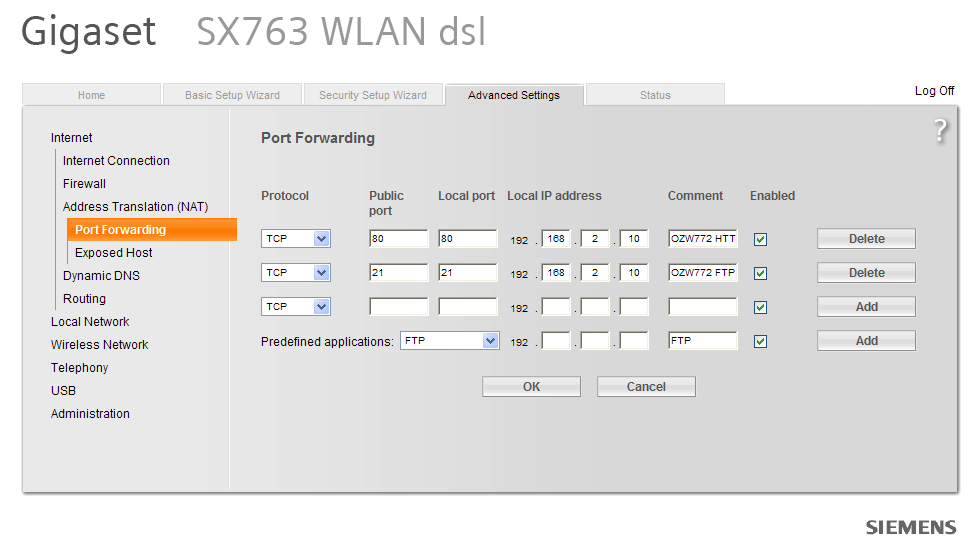Click the FTP comment field for predefined application
Image resolution: width=974 pixels, height=546 pixels.
click(703, 340)
